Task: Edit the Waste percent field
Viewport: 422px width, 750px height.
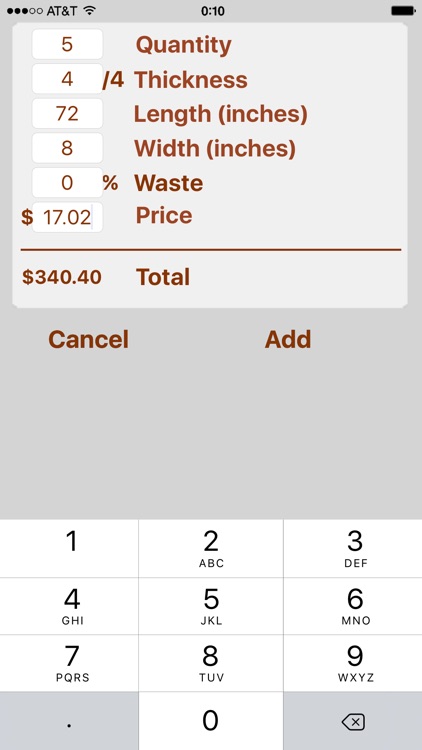Action: 67,182
